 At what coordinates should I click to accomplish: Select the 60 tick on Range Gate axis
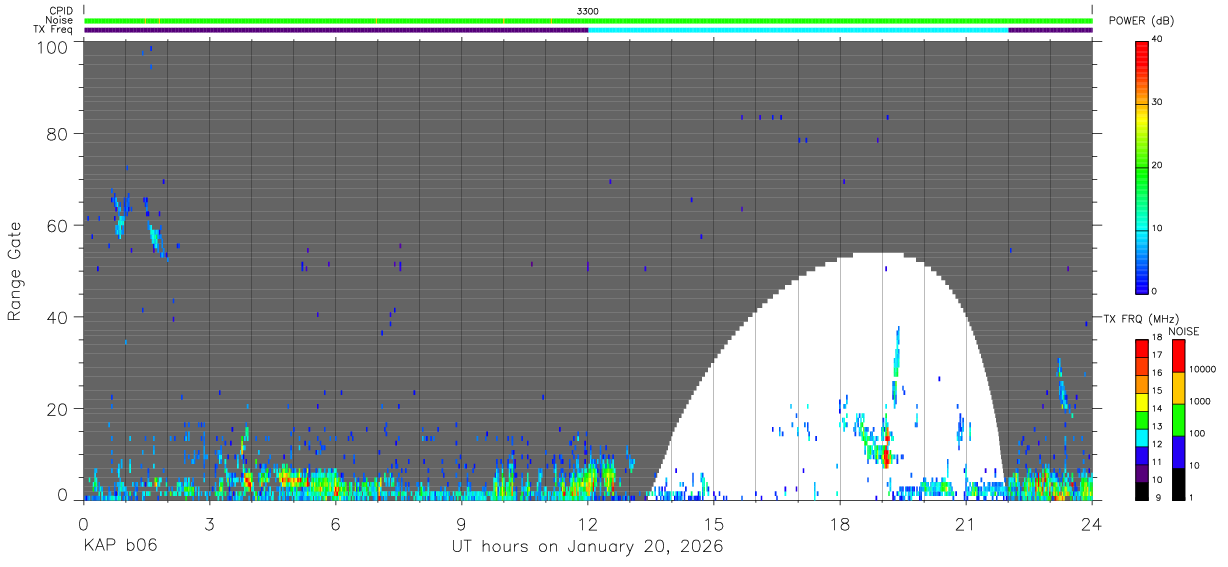coord(57,225)
